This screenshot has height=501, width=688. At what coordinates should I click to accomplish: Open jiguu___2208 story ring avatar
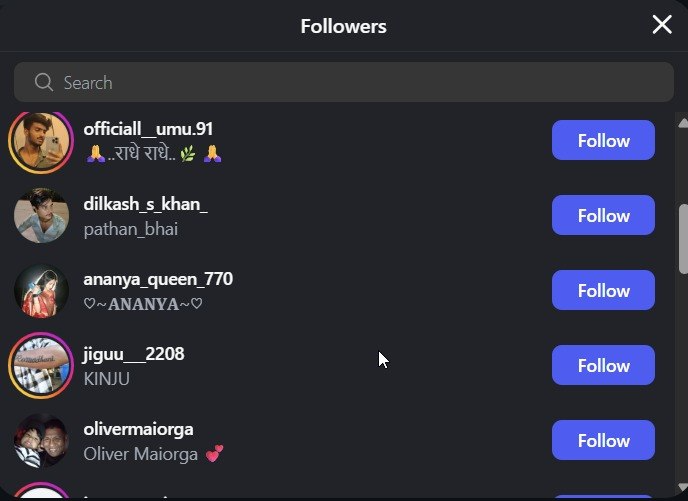(41, 365)
